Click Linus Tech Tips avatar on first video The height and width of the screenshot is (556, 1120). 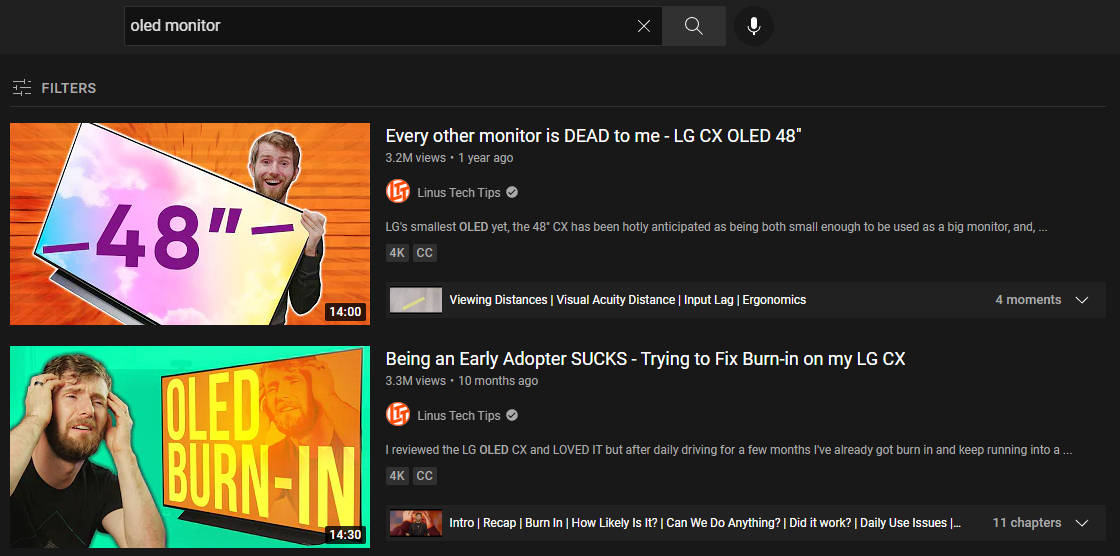coord(398,192)
